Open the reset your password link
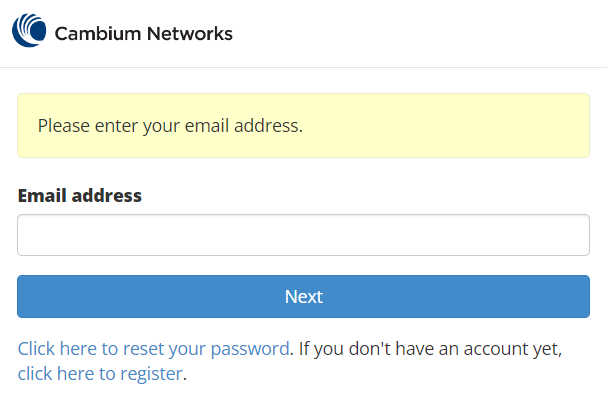 153,349
